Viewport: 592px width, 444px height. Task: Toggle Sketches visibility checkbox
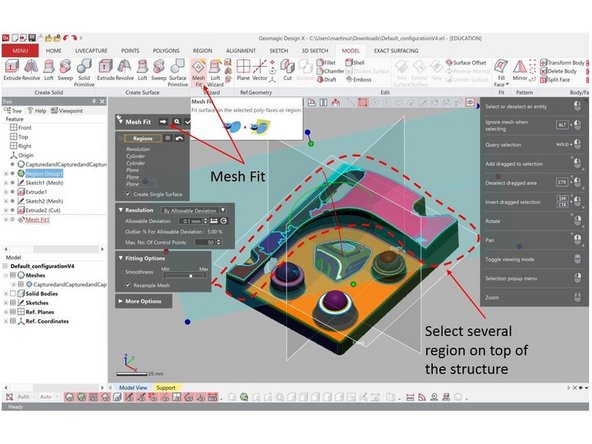tap(13, 303)
